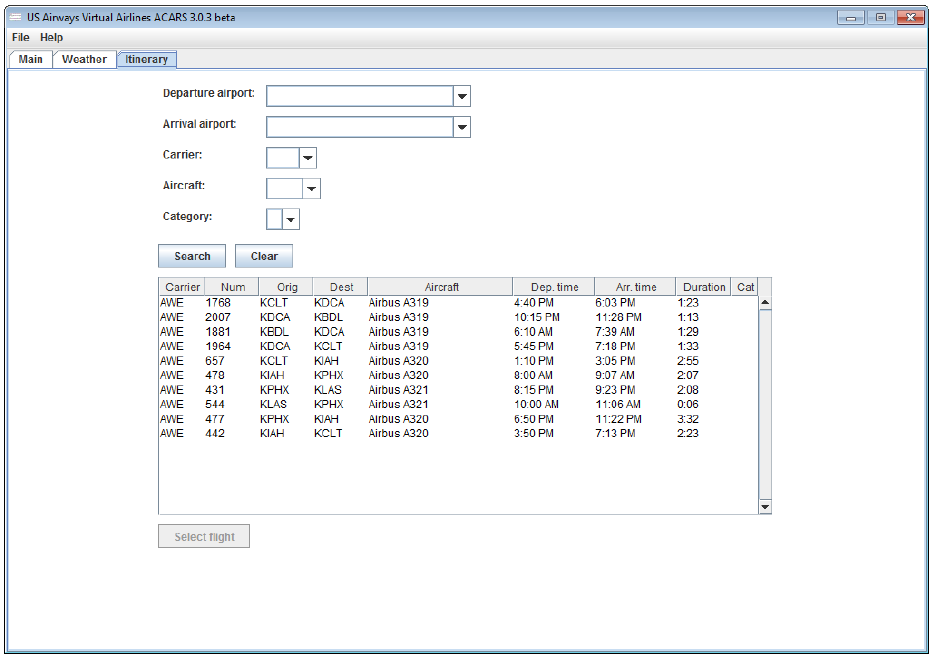Sort by the Duration column header
The width and height of the screenshot is (937, 662).
[x=704, y=287]
